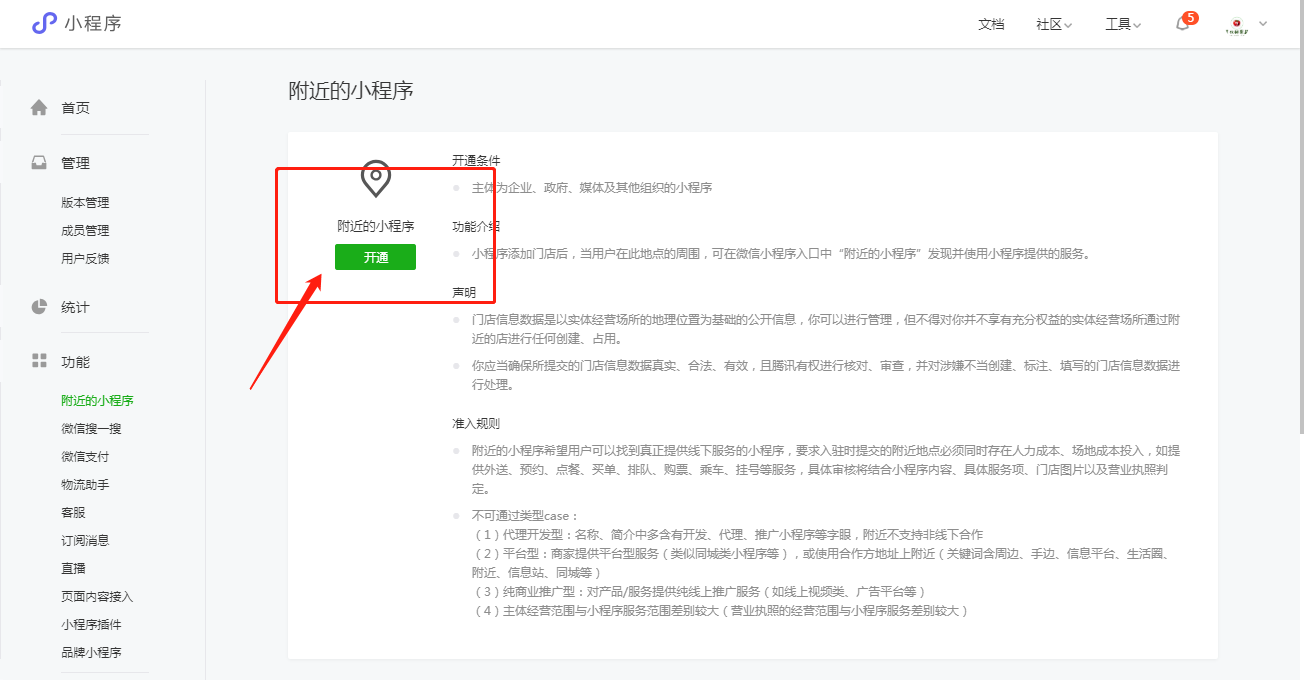Open 小程序插件 in sidebar
Viewport: 1304px width, 680px height.
point(91,624)
